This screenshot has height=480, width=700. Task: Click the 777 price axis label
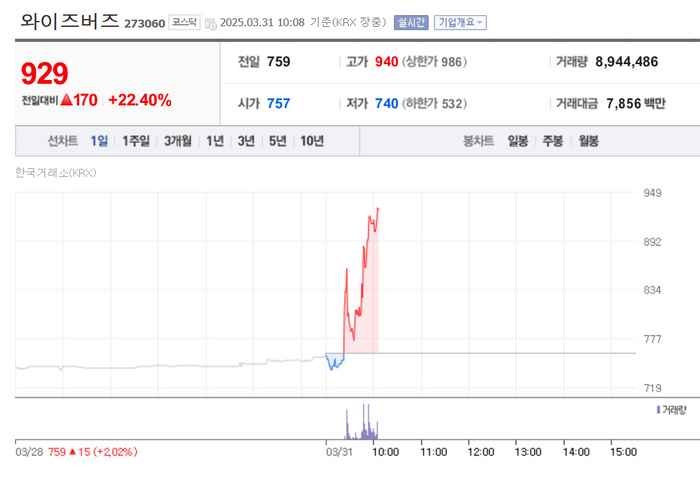[652, 339]
